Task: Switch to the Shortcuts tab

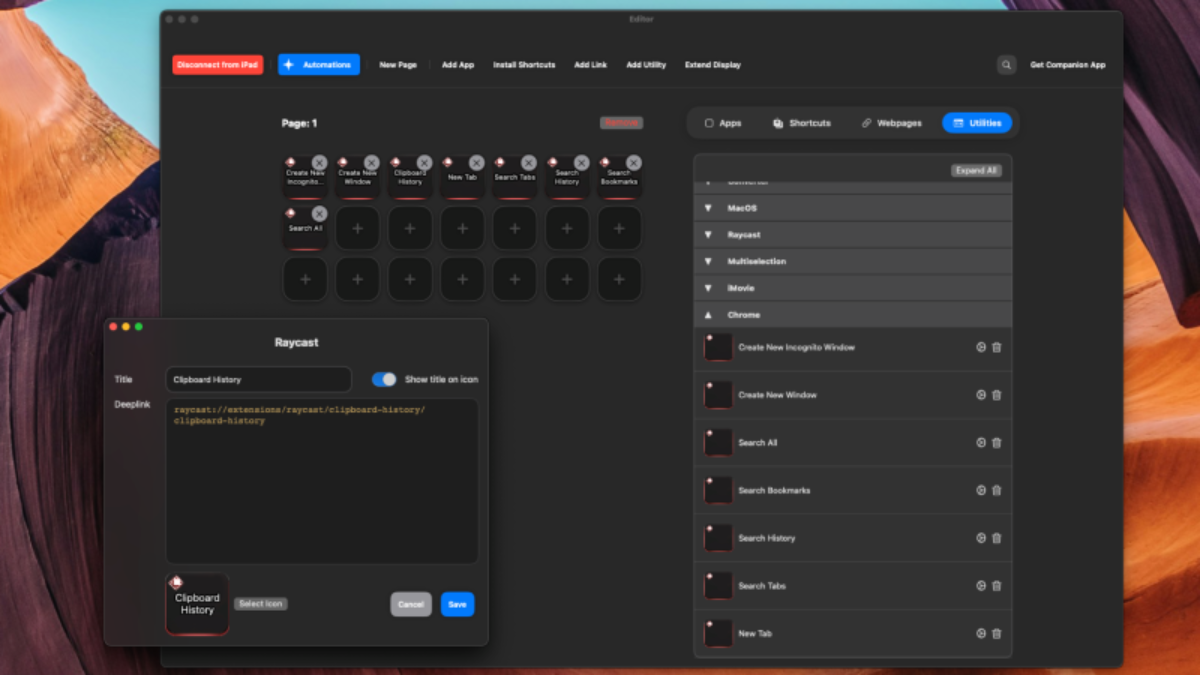Action: click(x=802, y=123)
